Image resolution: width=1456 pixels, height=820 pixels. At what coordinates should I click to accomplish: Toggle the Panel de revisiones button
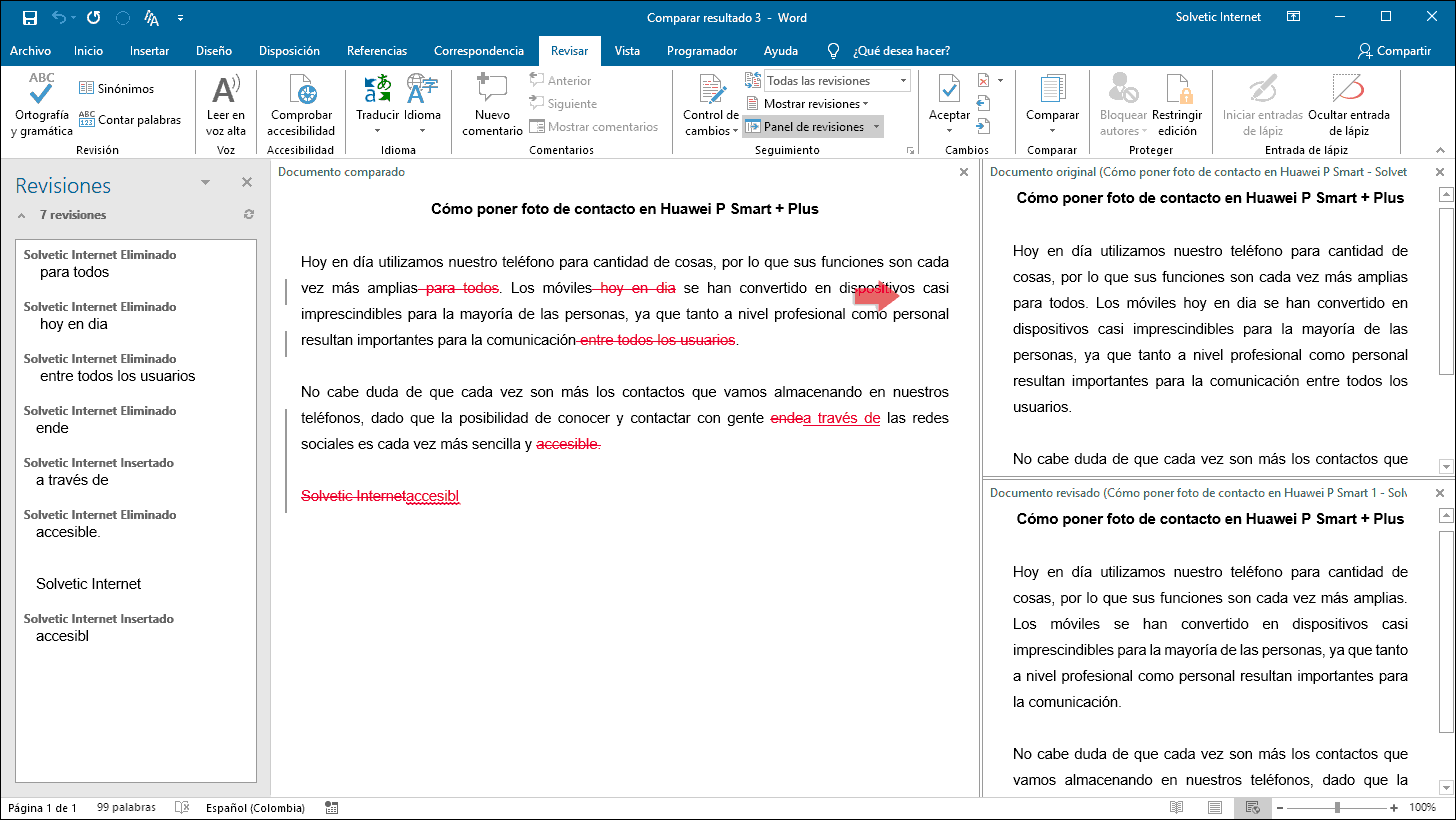(805, 127)
